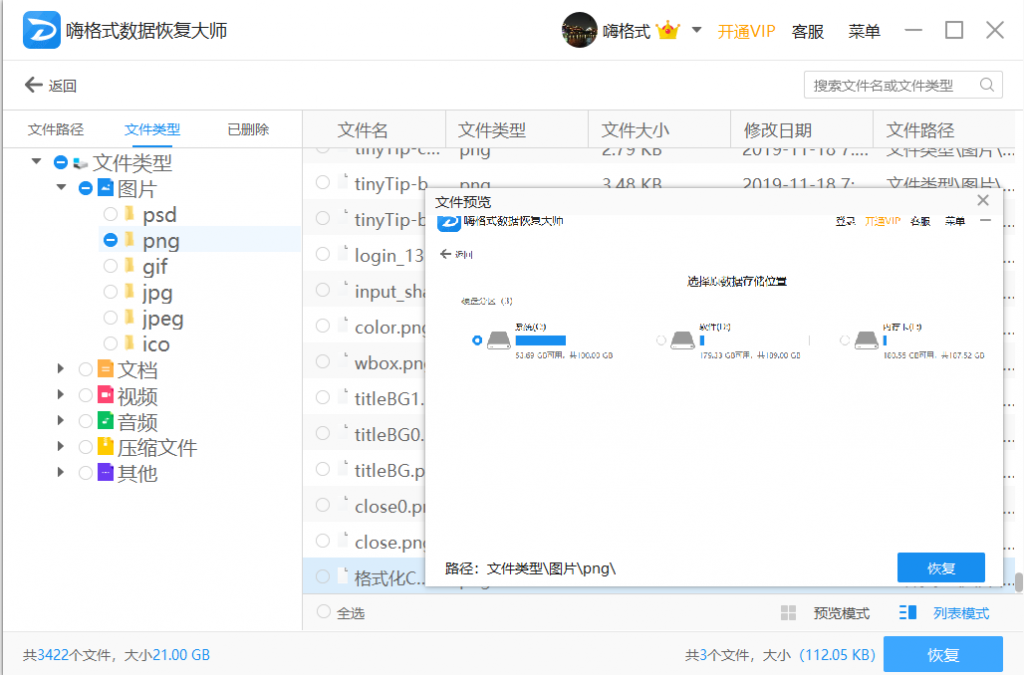
Task: Check the close.png row checkbox
Action: (323, 541)
